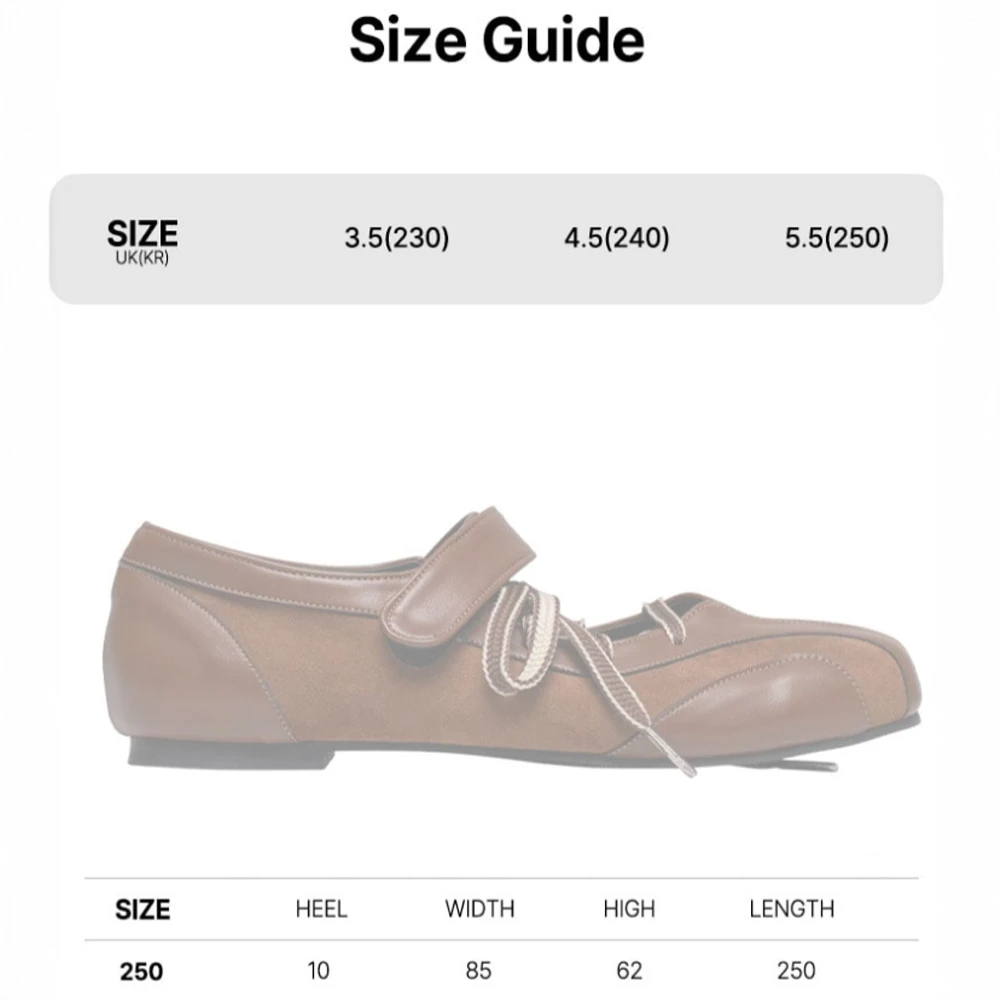
Task: Click the Size Guide heading
Action: (x=497, y=41)
